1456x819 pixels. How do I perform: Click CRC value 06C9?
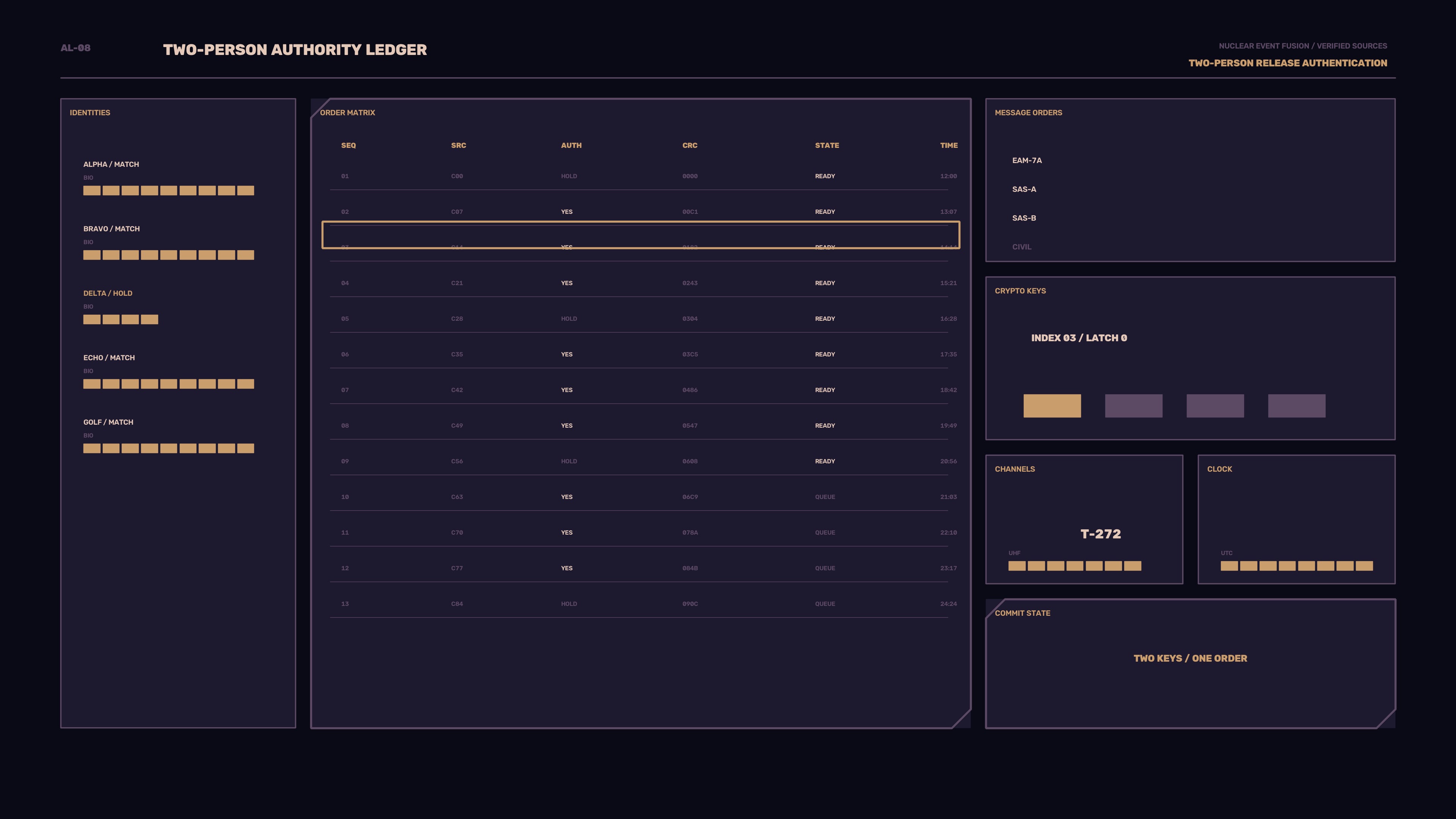point(690,497)
